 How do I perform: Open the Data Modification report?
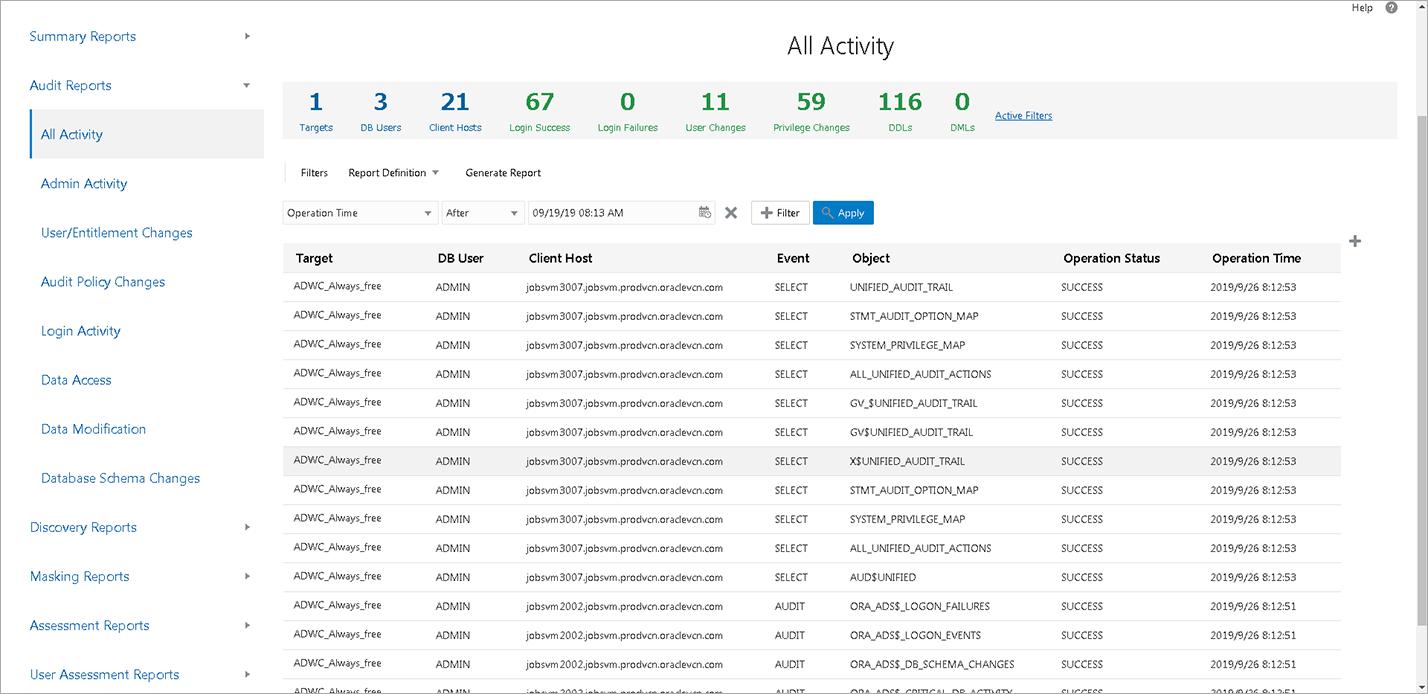tap(94, 429)
